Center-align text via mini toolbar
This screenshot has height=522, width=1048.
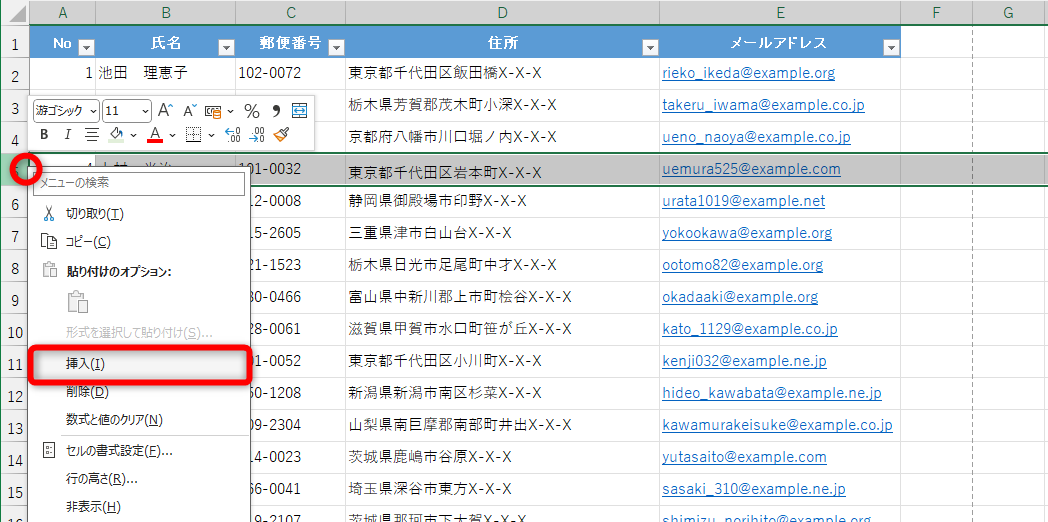92,135
